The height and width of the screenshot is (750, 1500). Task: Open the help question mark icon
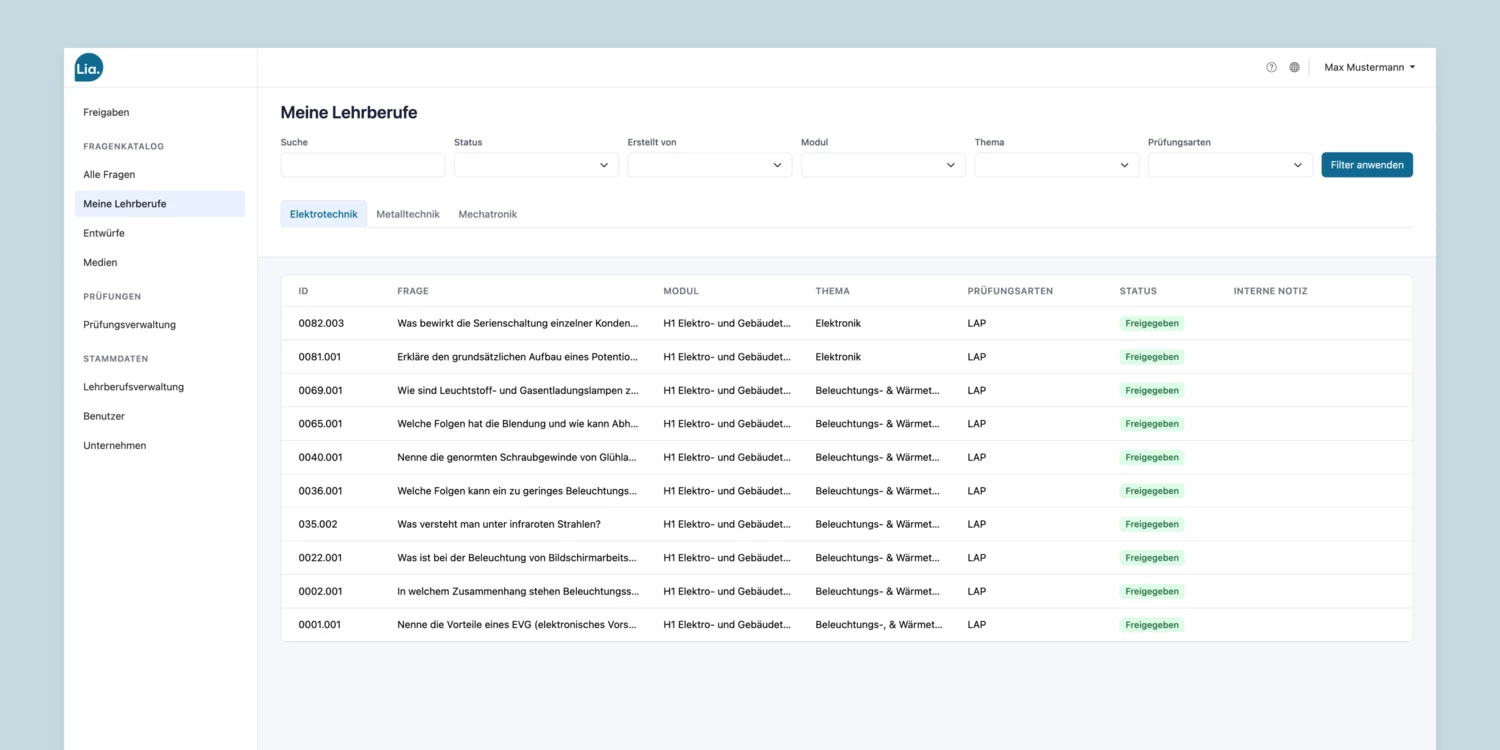1271,67
